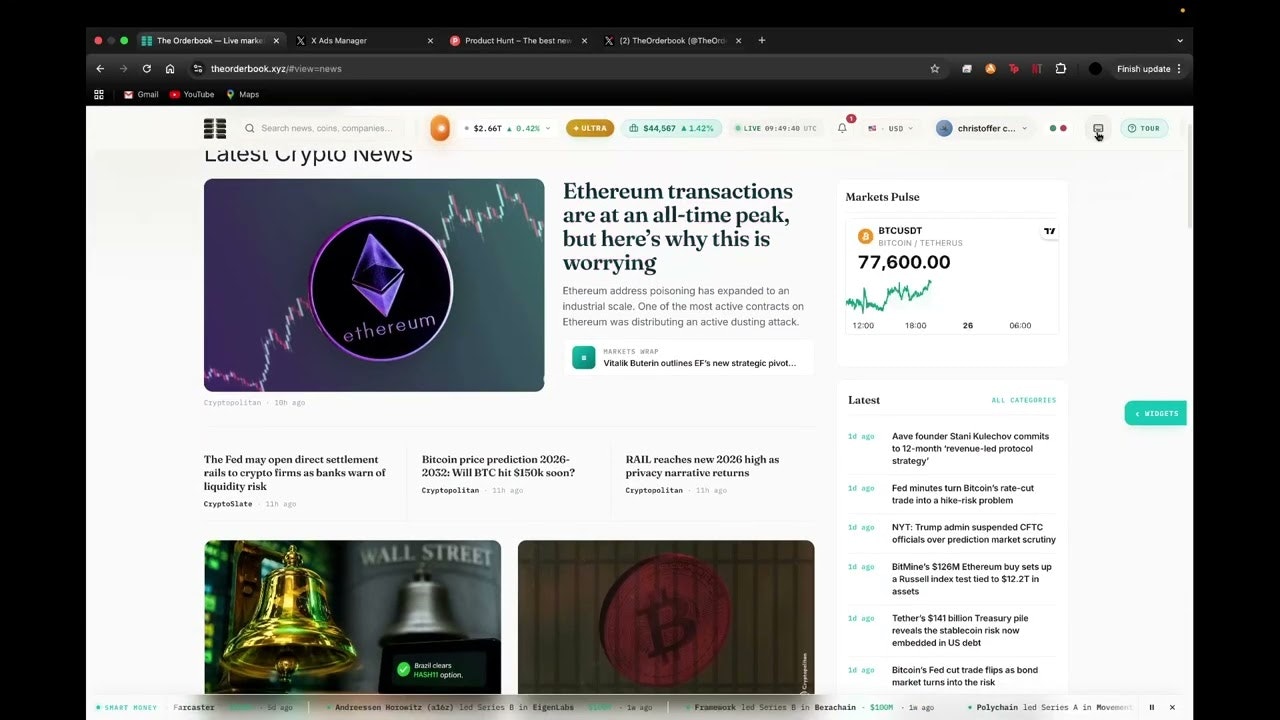1280x720 pixels.
Task: Select The Orderbook Live markets tab
Action: tap(211, 40)
